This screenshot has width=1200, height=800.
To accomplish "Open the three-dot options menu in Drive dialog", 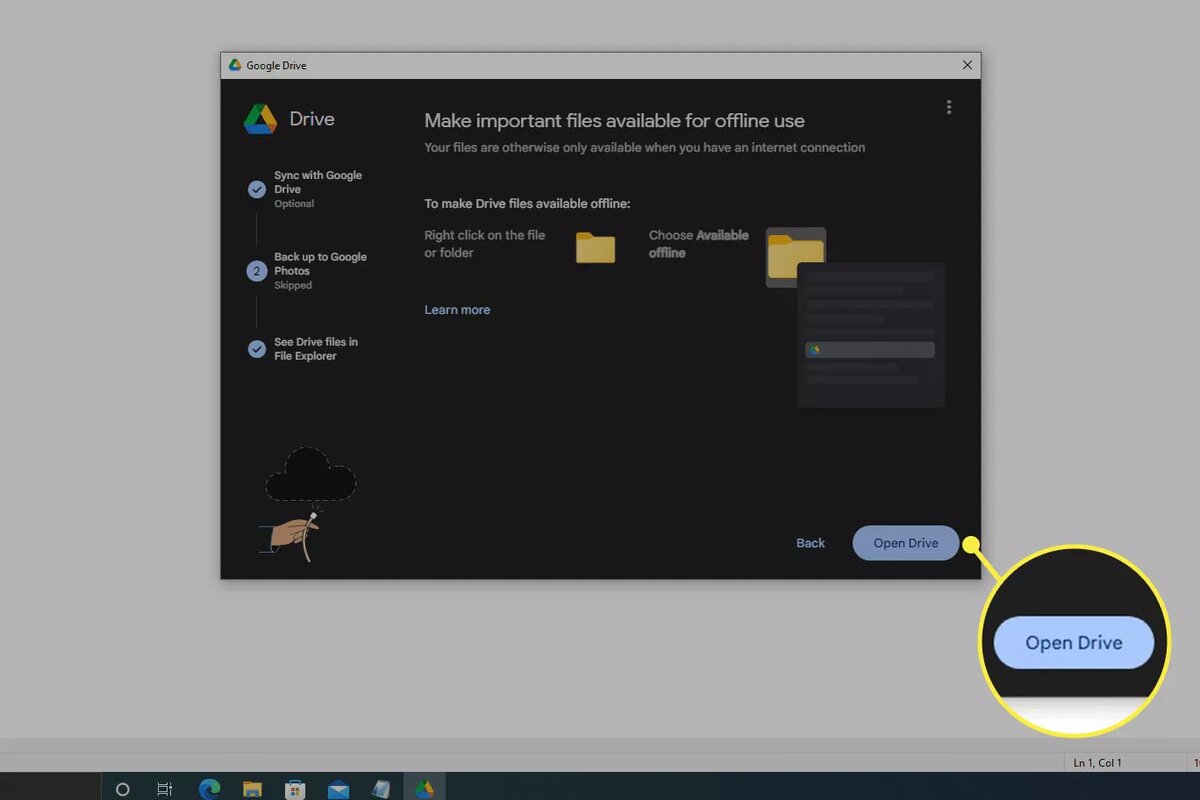I will click(x=948, y=107).
